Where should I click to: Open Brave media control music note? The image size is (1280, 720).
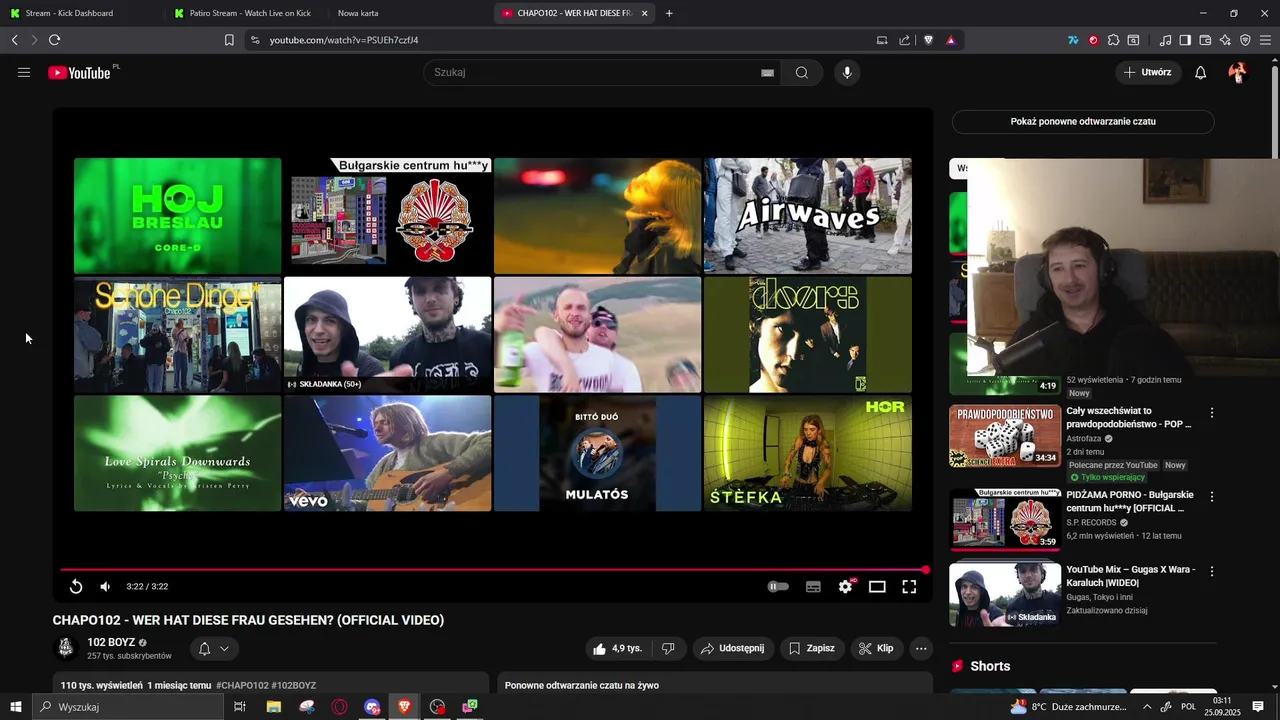tap(1165, 40)
